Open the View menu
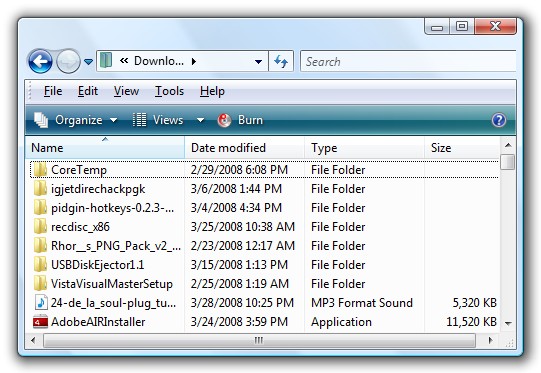The width and height of the screenshot is (541, 373). (x=126, y=91)
